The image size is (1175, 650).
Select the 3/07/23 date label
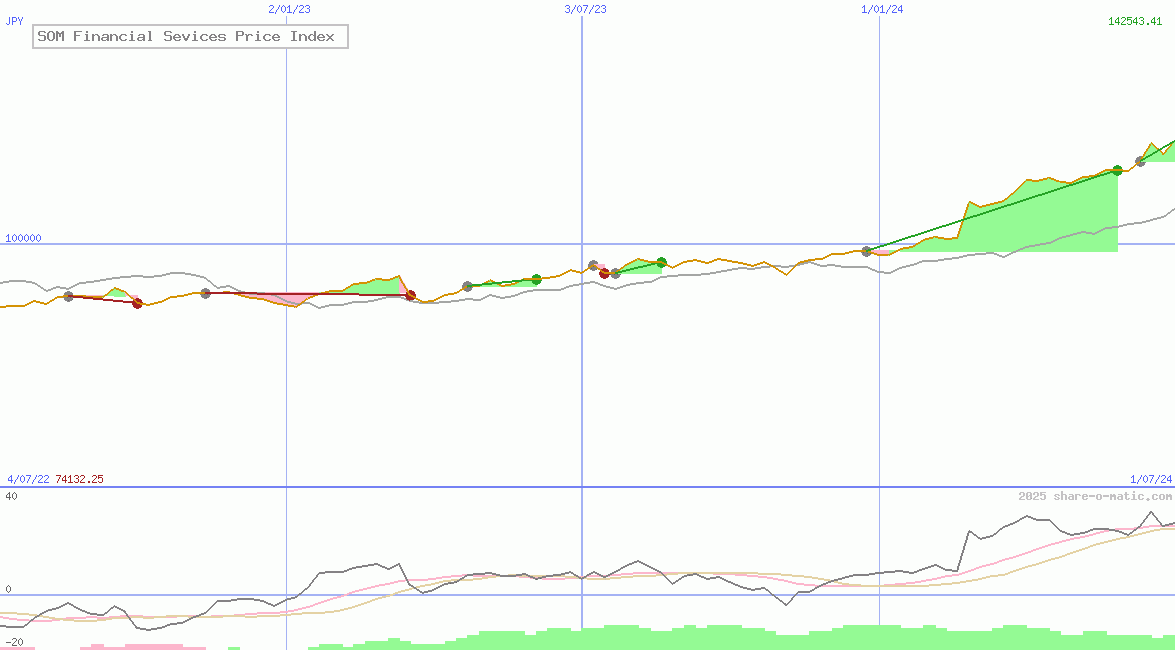tap(585, 9)
